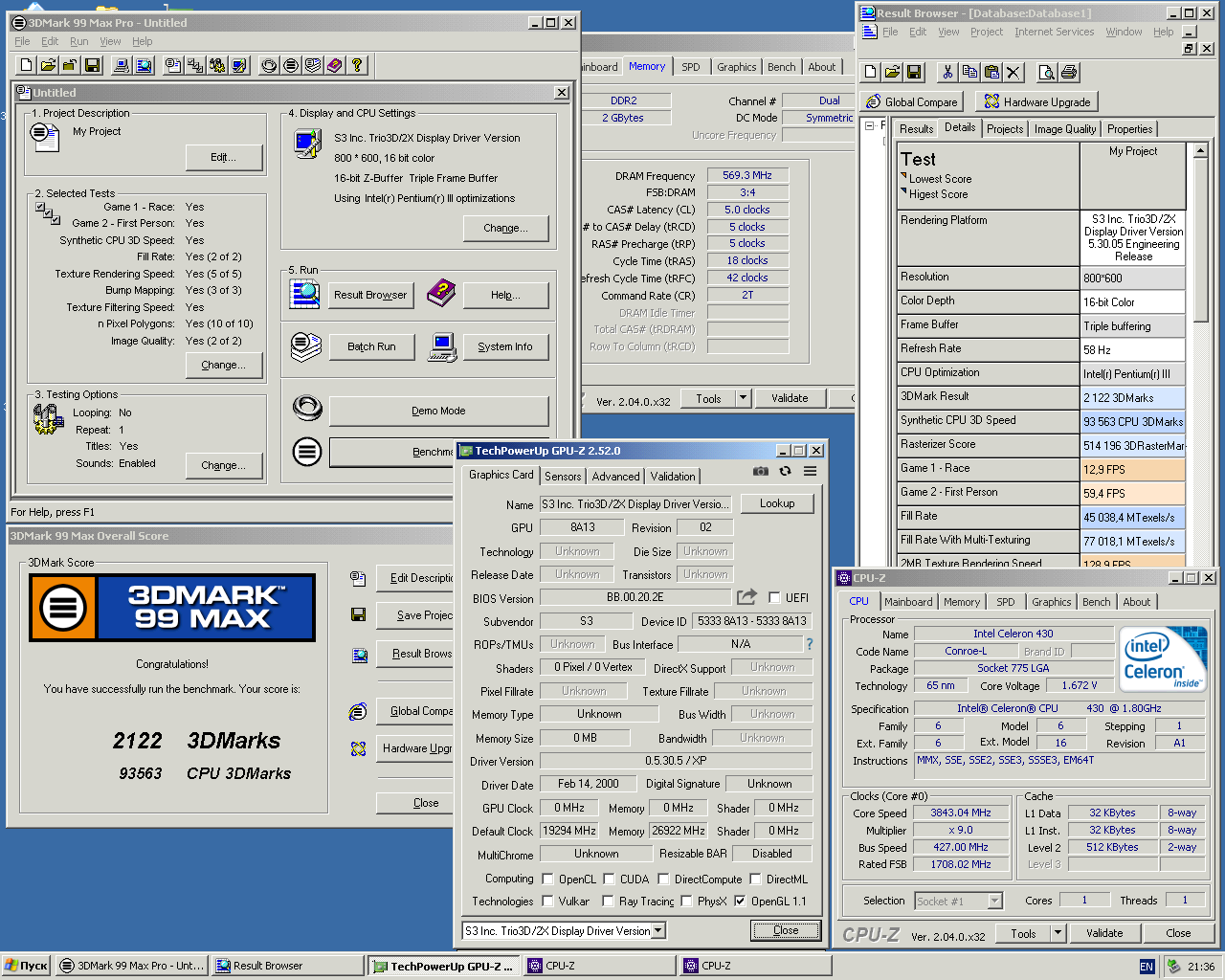Image resolution: width=1225 pixels, height=980 pixels.
Task: Click Validate button in front CPU-Z window
Action: [1104, 933]
